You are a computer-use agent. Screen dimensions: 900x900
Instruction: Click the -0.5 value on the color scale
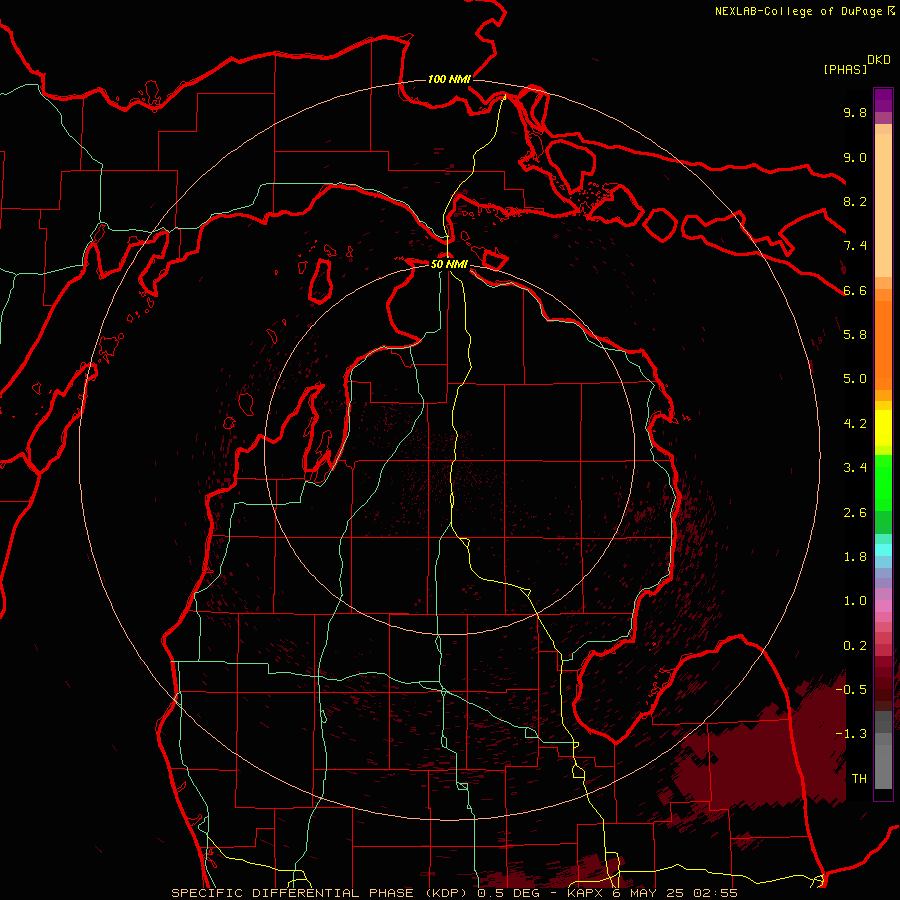851,690
